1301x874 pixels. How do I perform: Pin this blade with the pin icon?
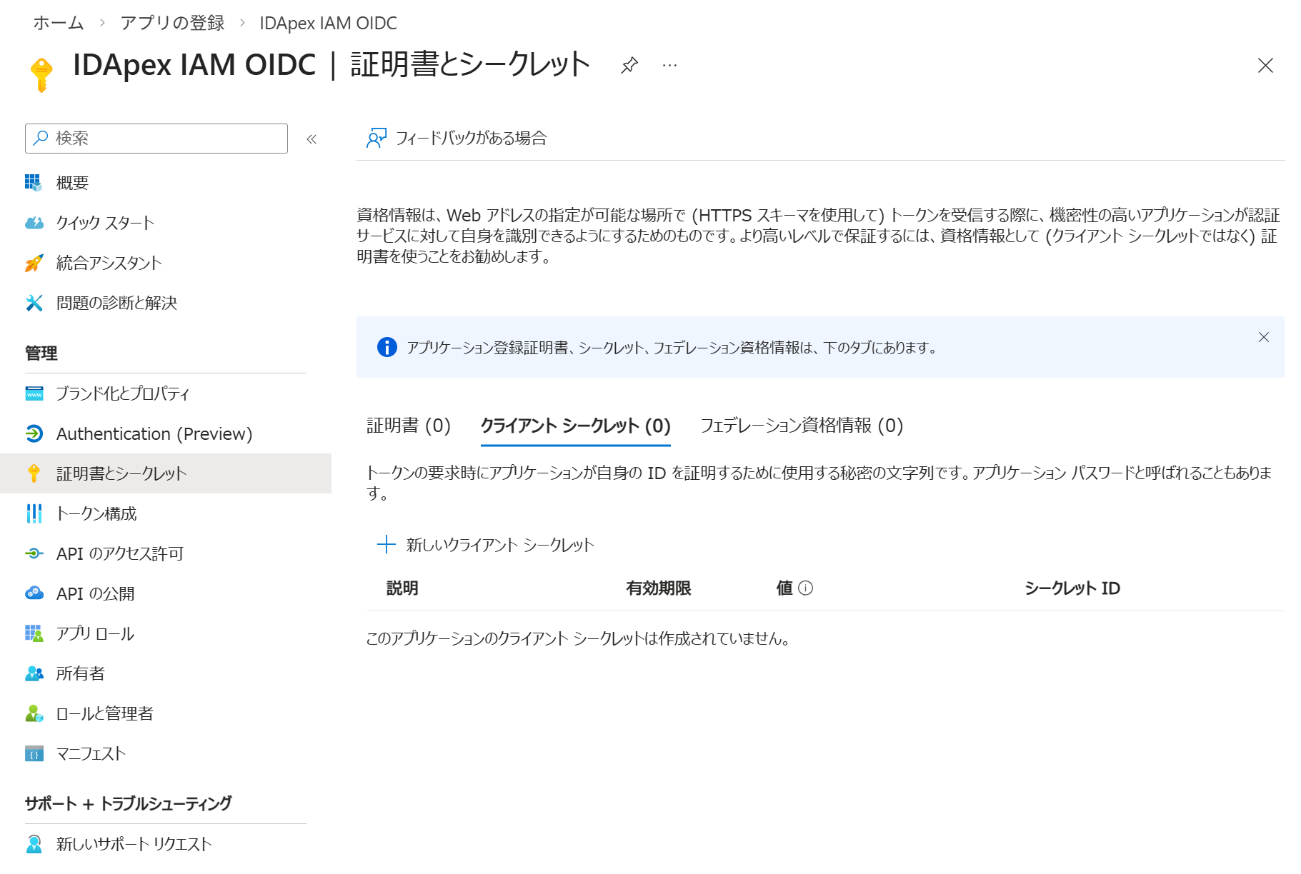pos(629,66)
